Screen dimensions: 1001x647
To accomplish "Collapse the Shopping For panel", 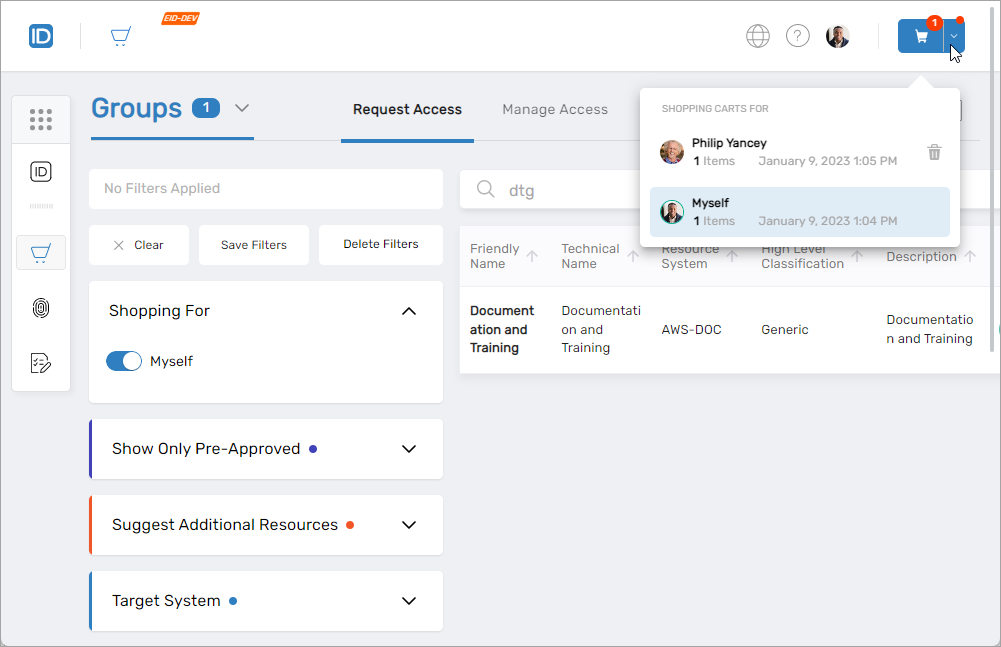I will pyautogui.click(x=408, y=311).
